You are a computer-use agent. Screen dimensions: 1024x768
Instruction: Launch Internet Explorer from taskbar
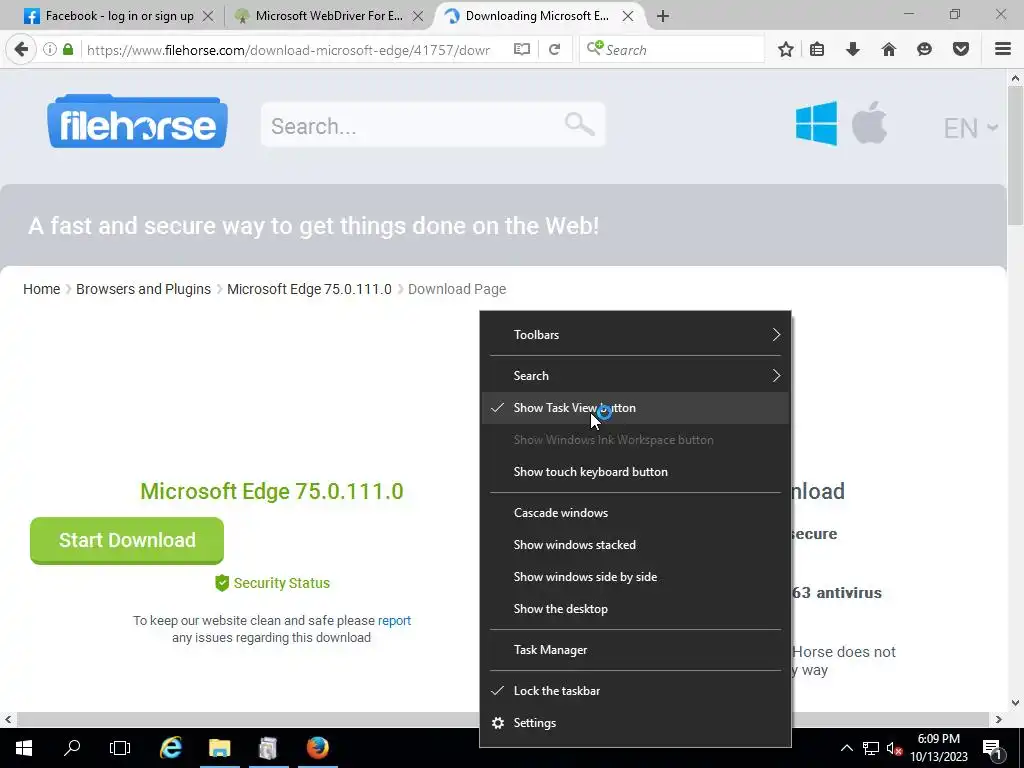[171, 748]
